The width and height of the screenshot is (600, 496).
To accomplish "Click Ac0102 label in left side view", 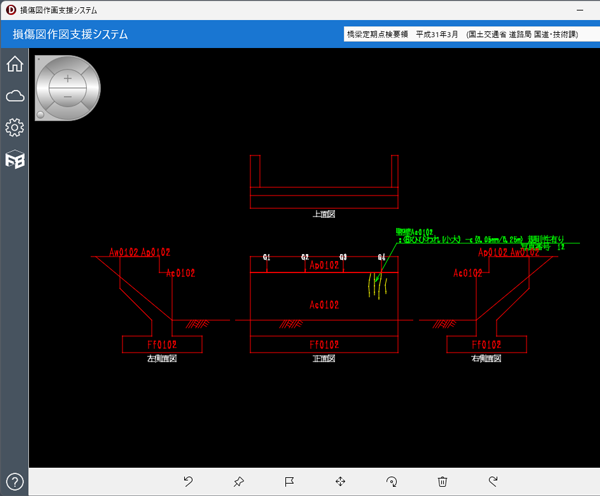I will point(181,273).
